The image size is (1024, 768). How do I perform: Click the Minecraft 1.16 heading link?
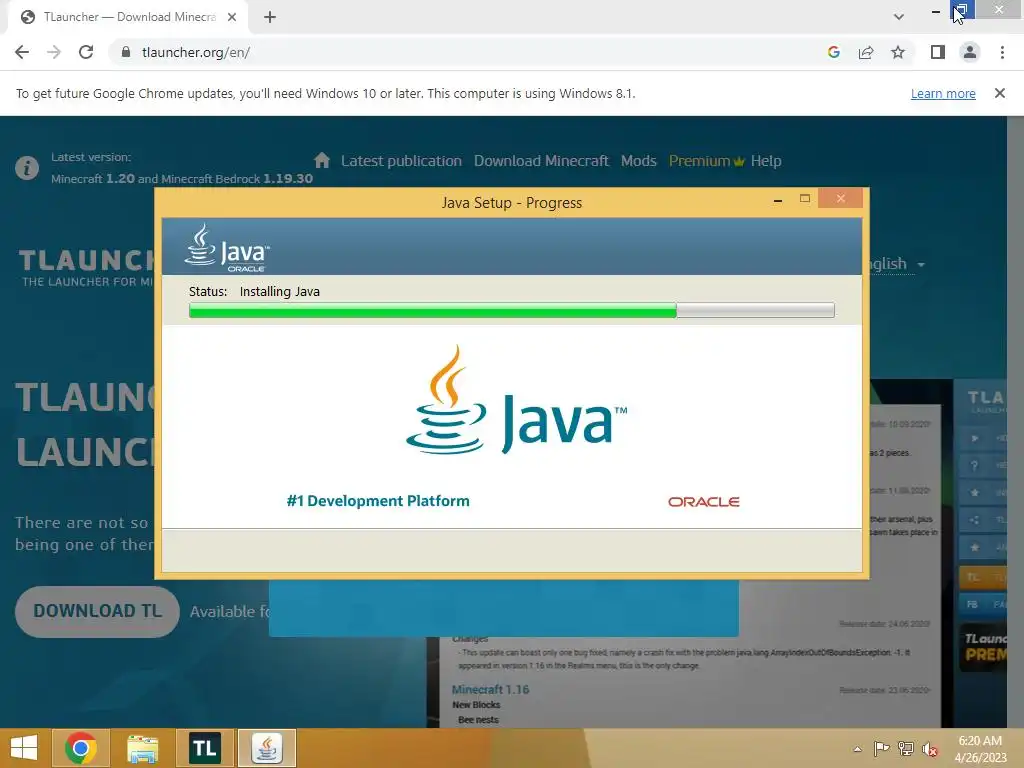point(490,690)
